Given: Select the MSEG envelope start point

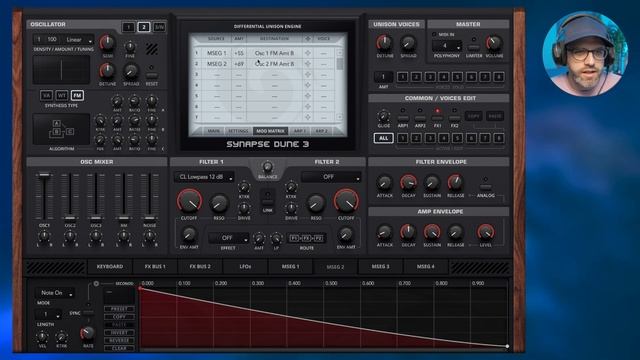Looking at the screenshot, I should [x=140, y=289].
